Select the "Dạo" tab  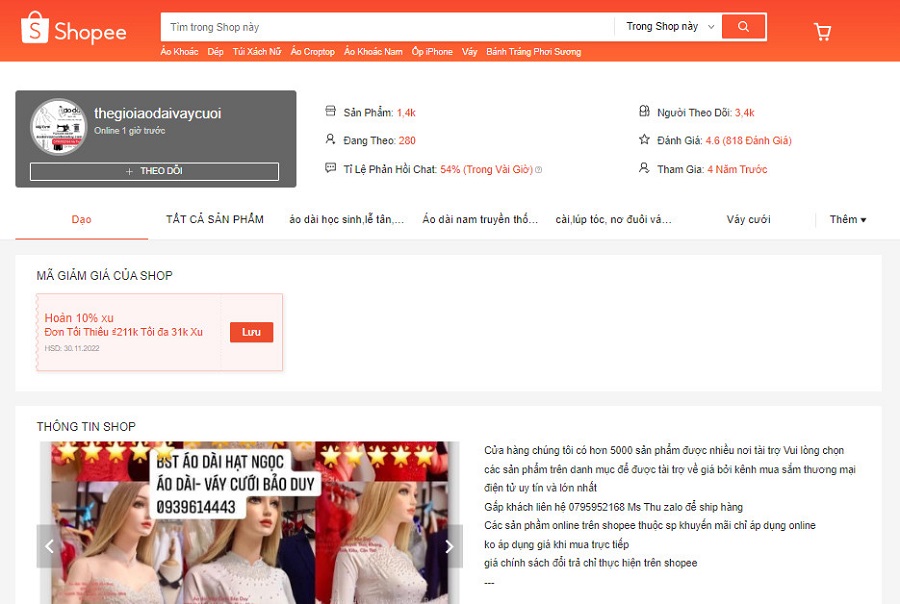[81, 219]
